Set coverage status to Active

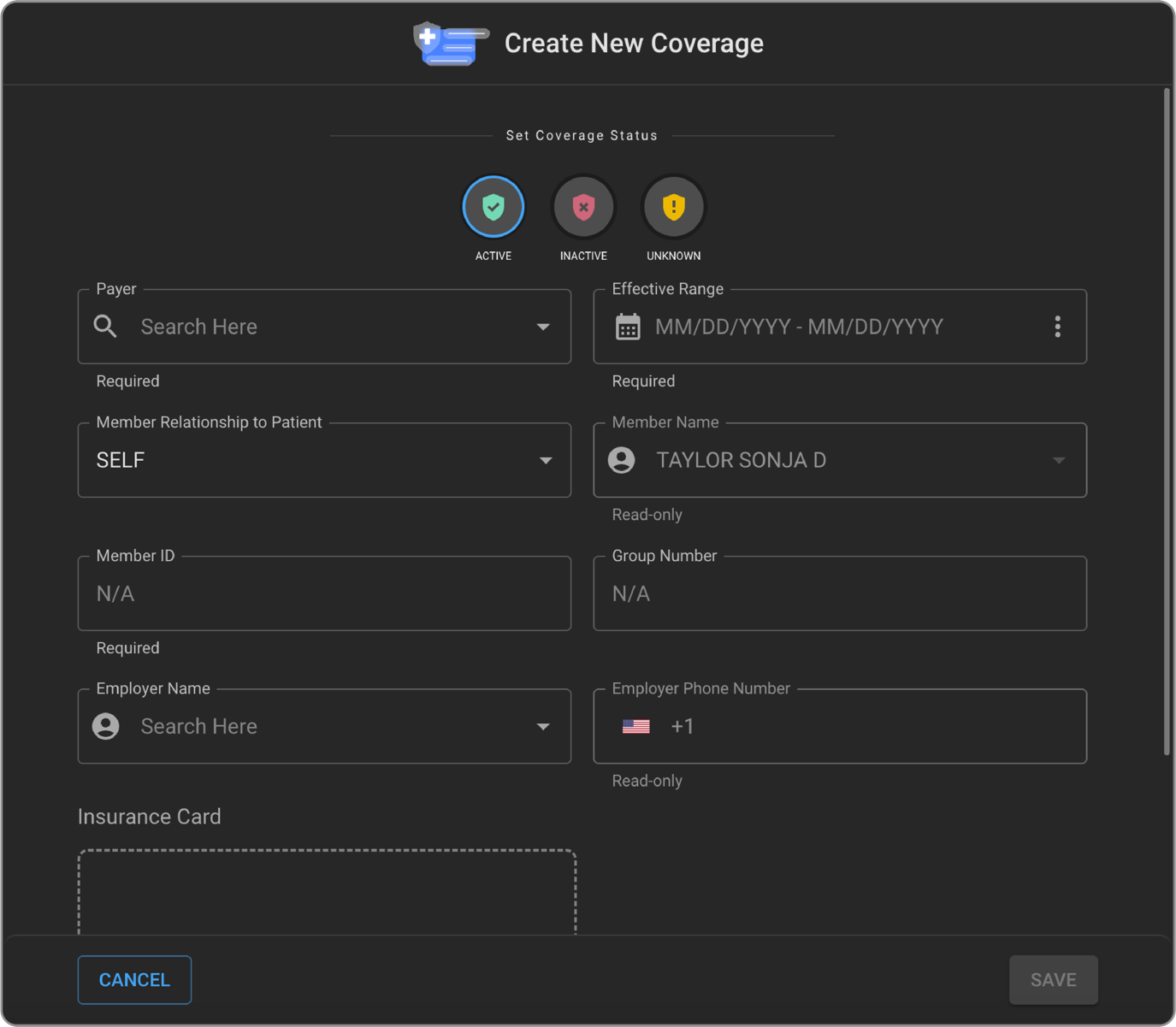coord(493,207)
